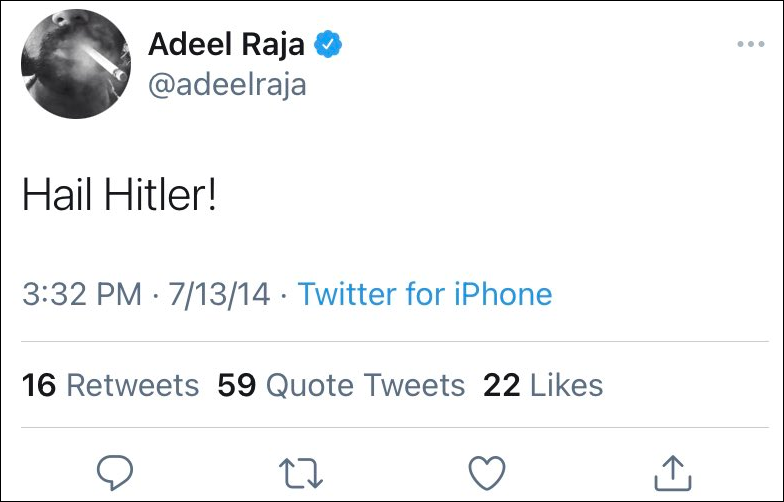The image size is (784, 502).
Task: Open the @adeelraja handle link
Action: (x=228, y=85)
